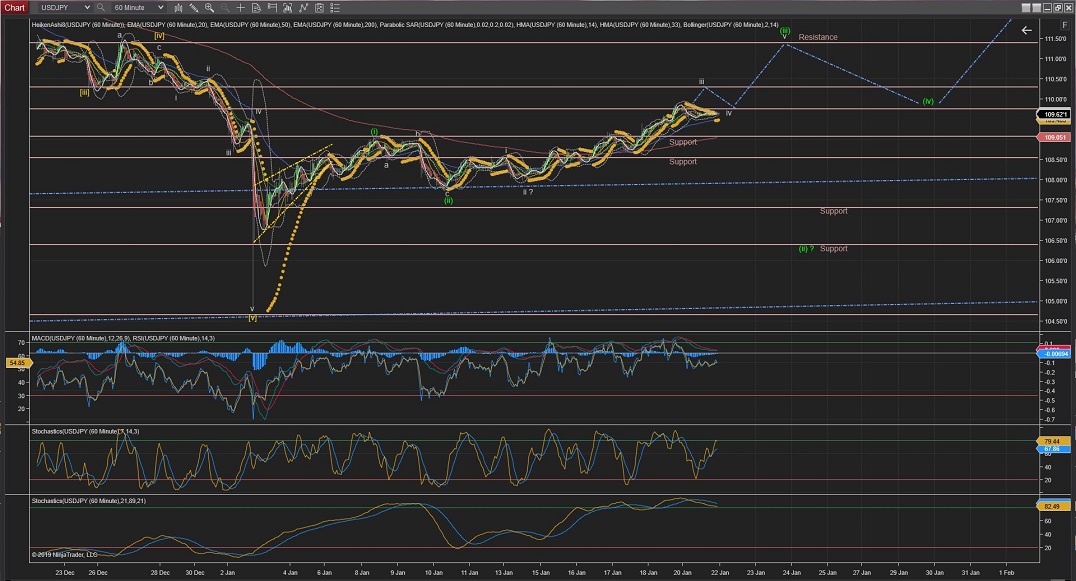
Task: Click the zoom out magnifier icon
Action: coord(224,8)
